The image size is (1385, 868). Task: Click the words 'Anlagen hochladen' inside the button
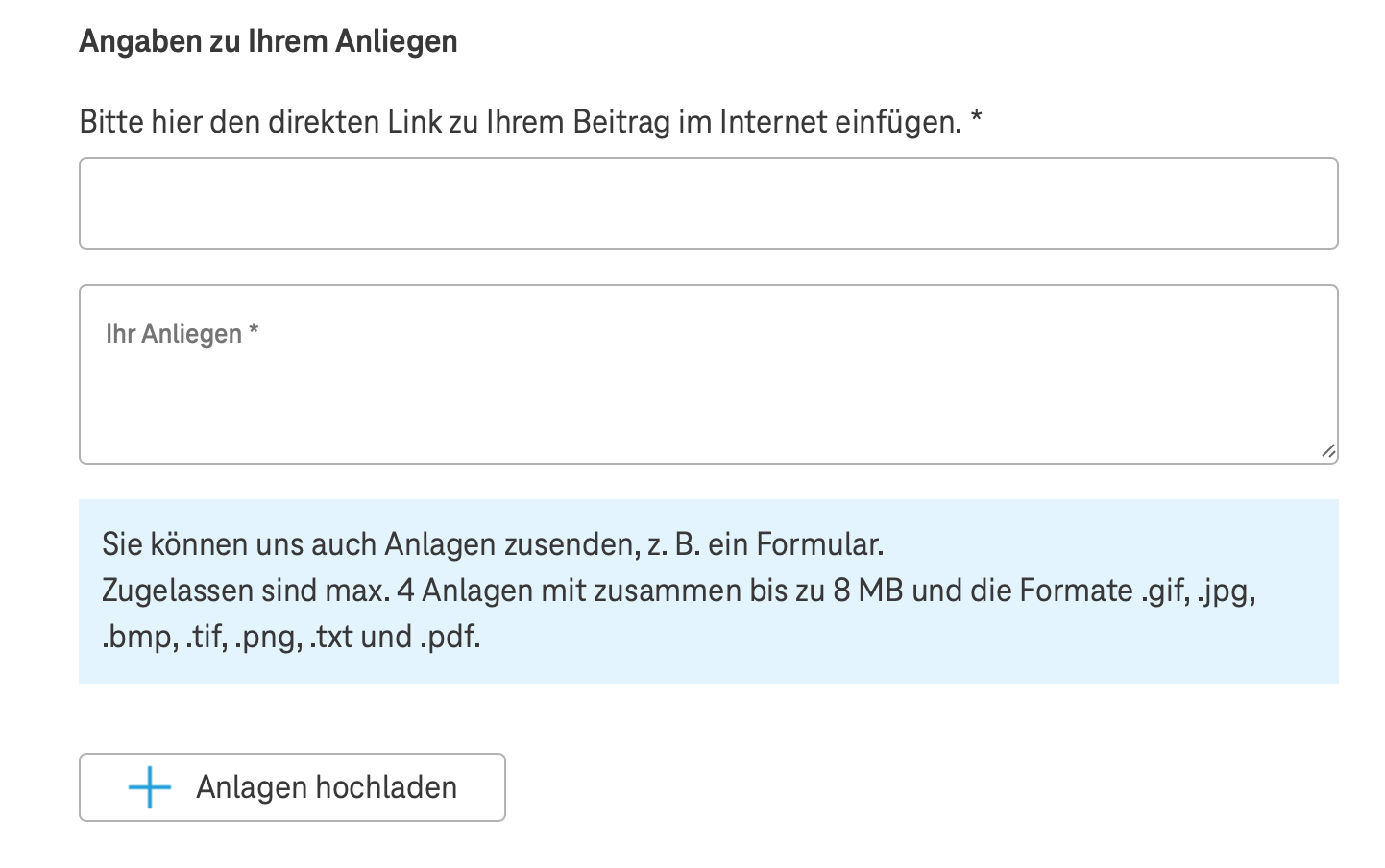tap(327, 787)
